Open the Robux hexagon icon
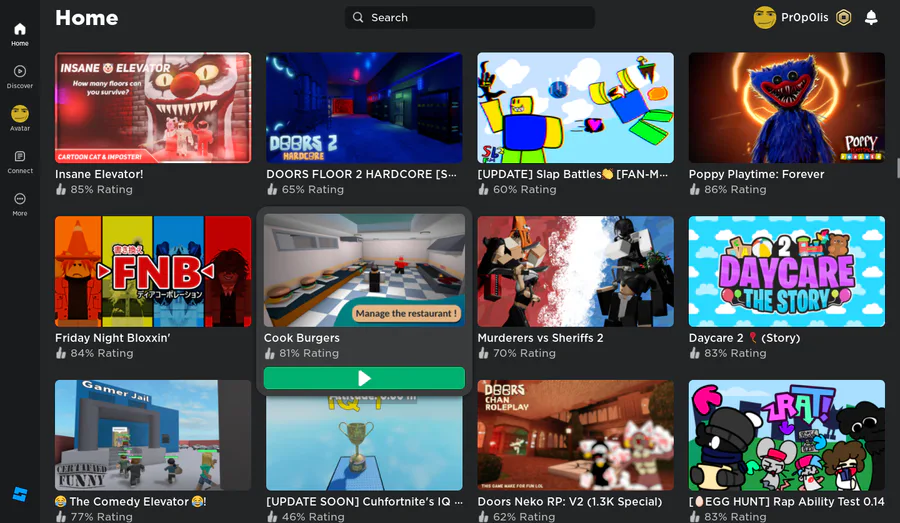 843,18
